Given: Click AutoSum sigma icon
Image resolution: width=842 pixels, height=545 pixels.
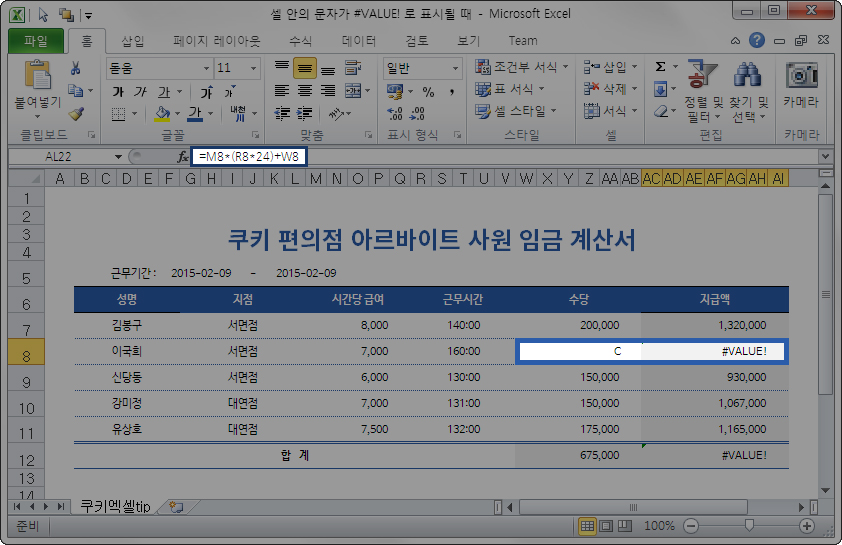Looking at the screenshot, I should 660,67.
